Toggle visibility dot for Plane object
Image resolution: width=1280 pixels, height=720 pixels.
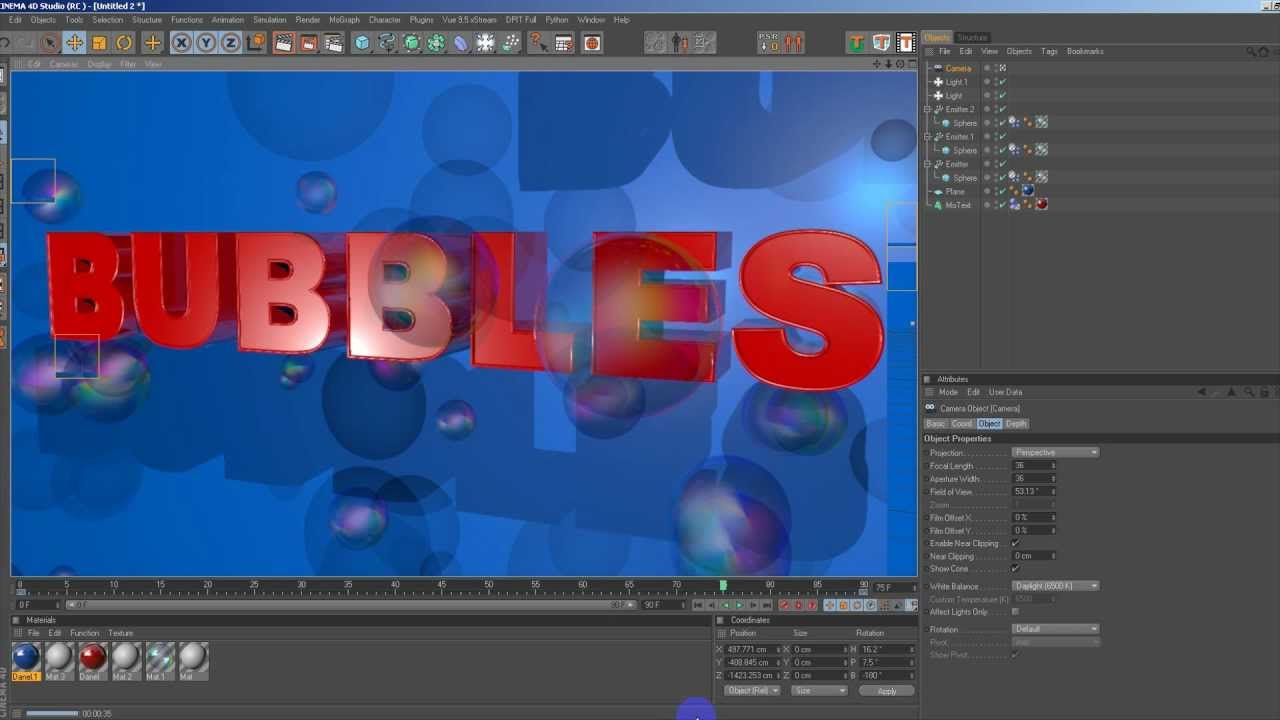point(987,190)
